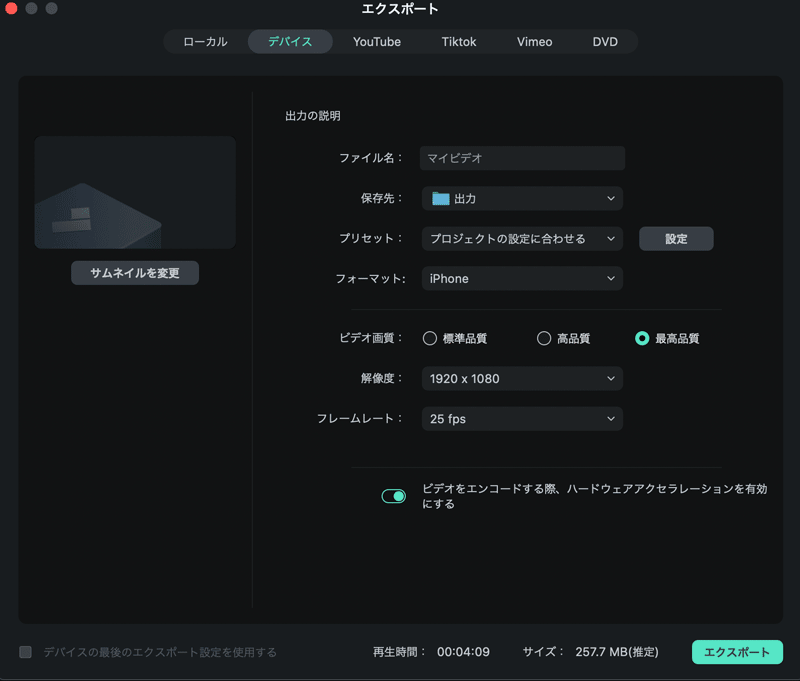
Task: Open the 解像度 dropdown showing 1920 x 1080
Action: 522,379
